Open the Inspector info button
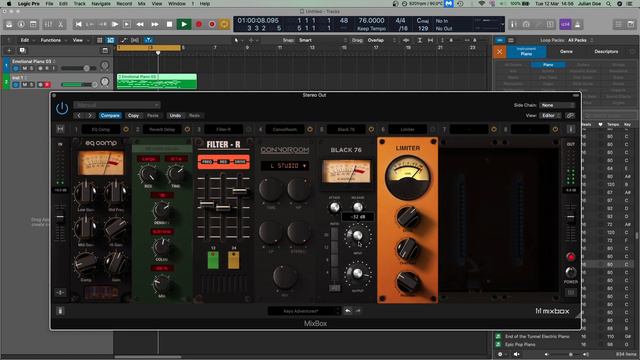Image resolution: width=640 pixels, height=360 pixels. [21, 24]
